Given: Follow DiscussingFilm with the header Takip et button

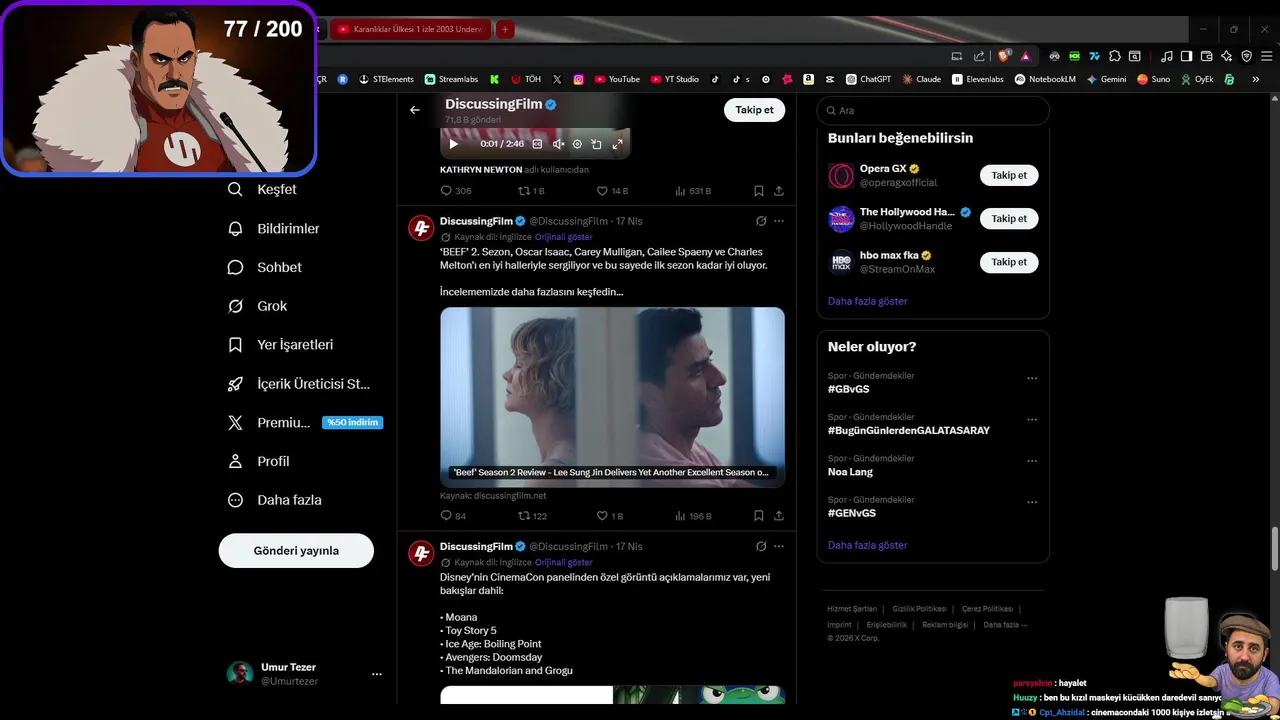Looking at the screenshot, I should pos(754,110).
